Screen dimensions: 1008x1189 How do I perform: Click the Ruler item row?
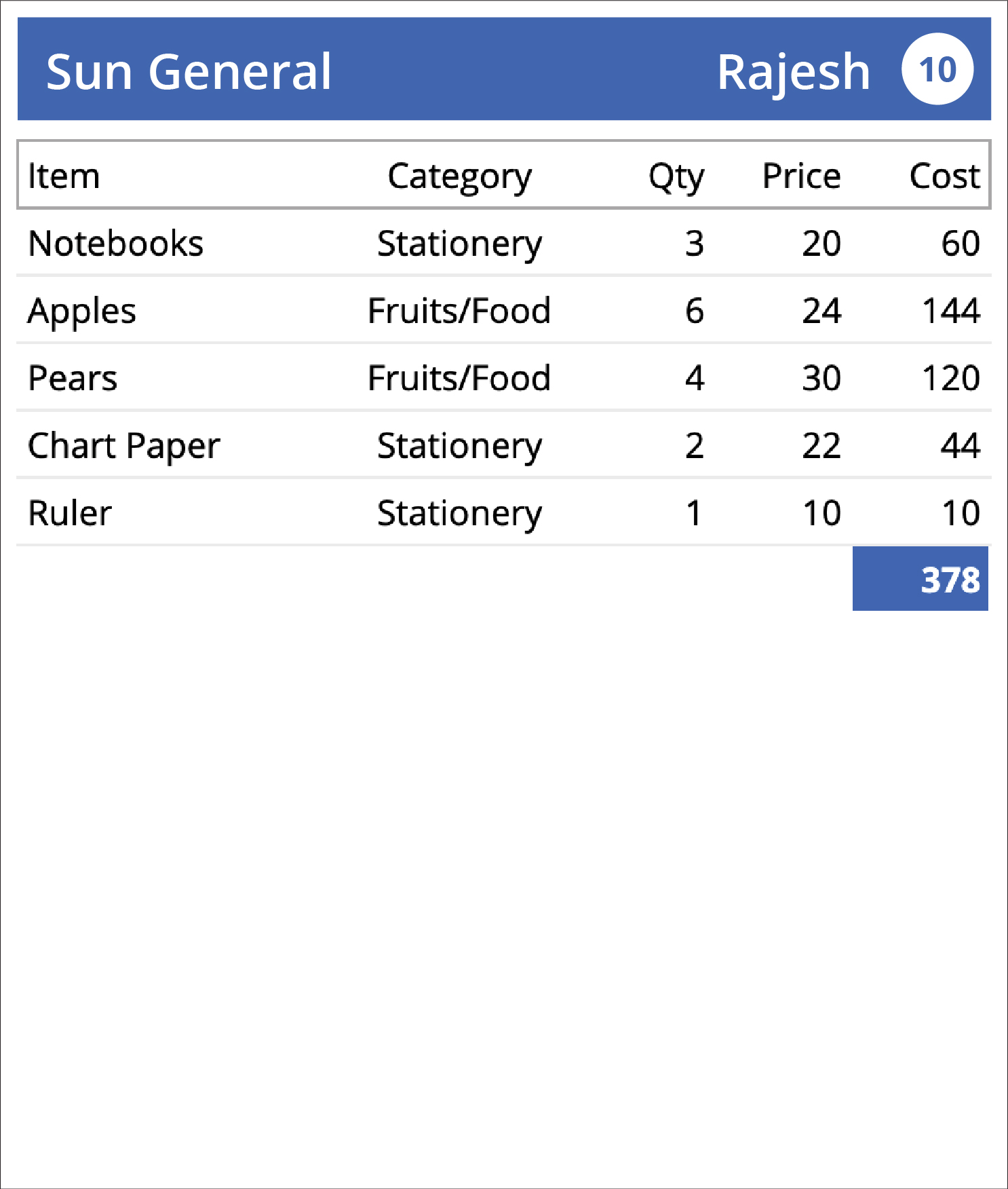click(x=504, y=512)
